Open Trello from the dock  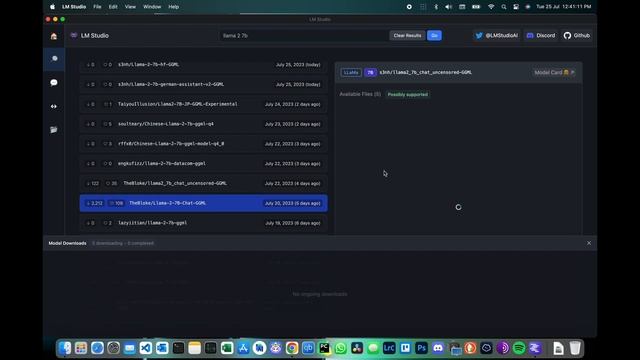point(405,348)
